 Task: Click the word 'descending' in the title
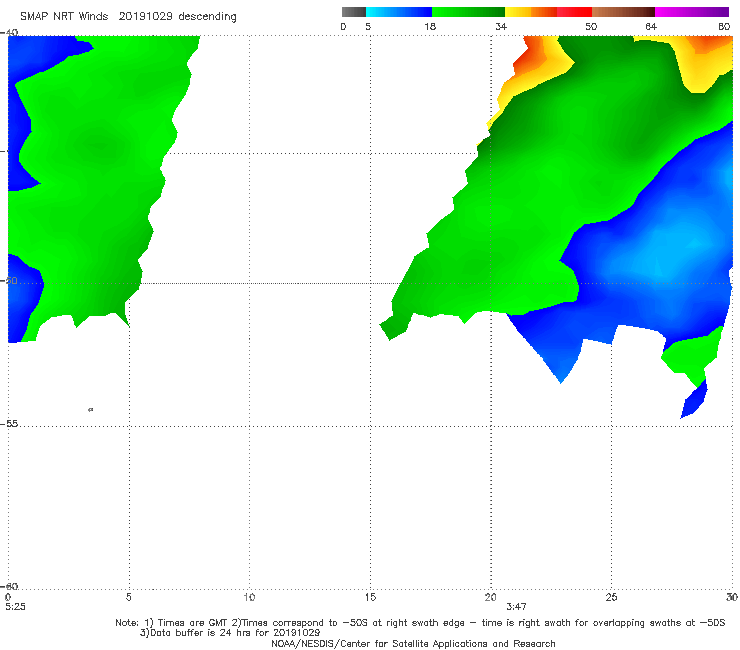(208, 17)
